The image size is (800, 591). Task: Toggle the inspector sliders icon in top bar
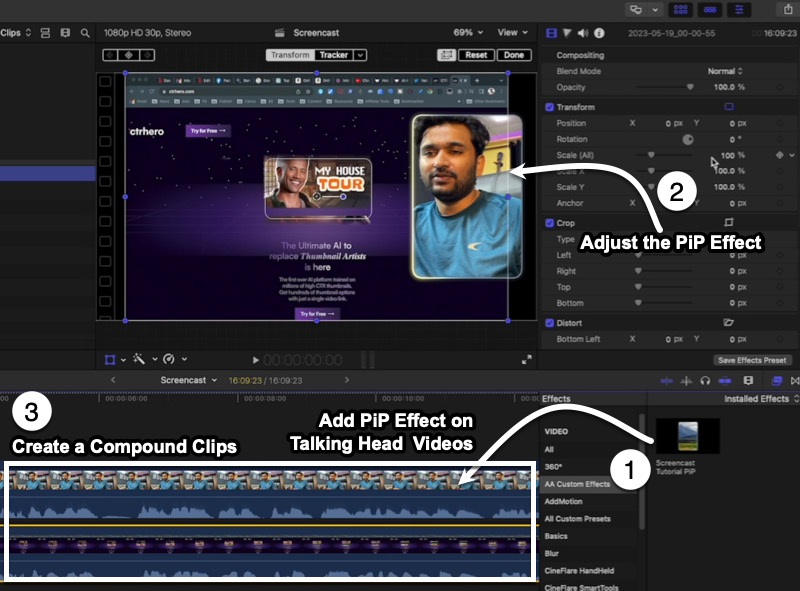point(739,9)
